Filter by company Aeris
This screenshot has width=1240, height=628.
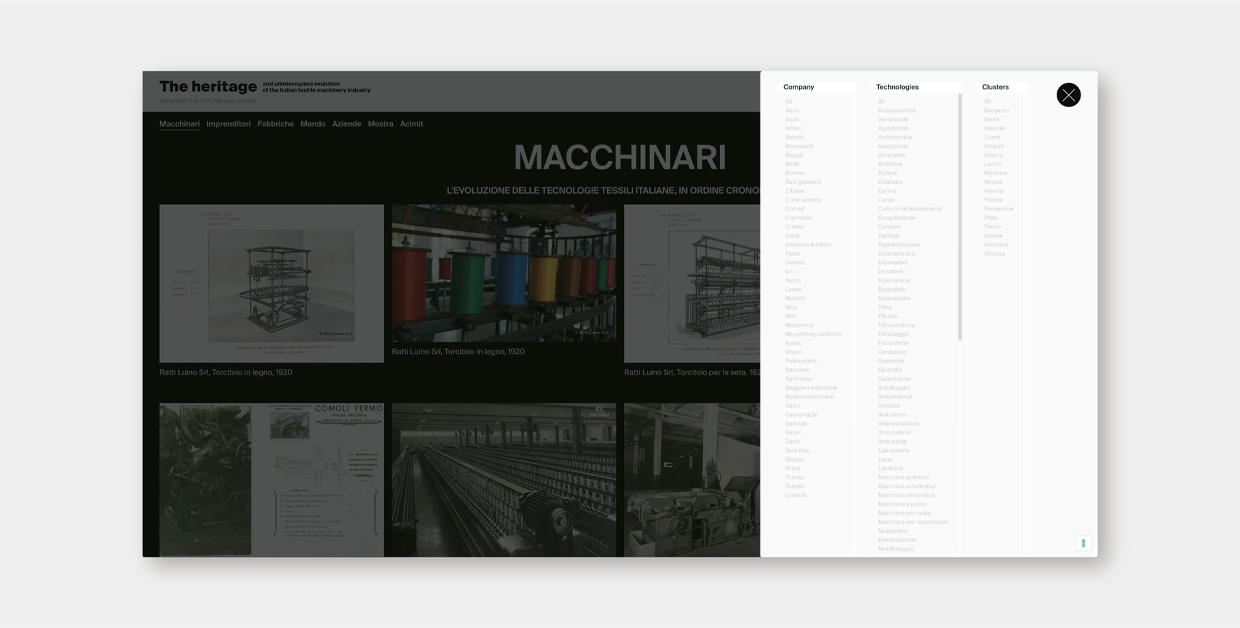click(x=792, y=110)
